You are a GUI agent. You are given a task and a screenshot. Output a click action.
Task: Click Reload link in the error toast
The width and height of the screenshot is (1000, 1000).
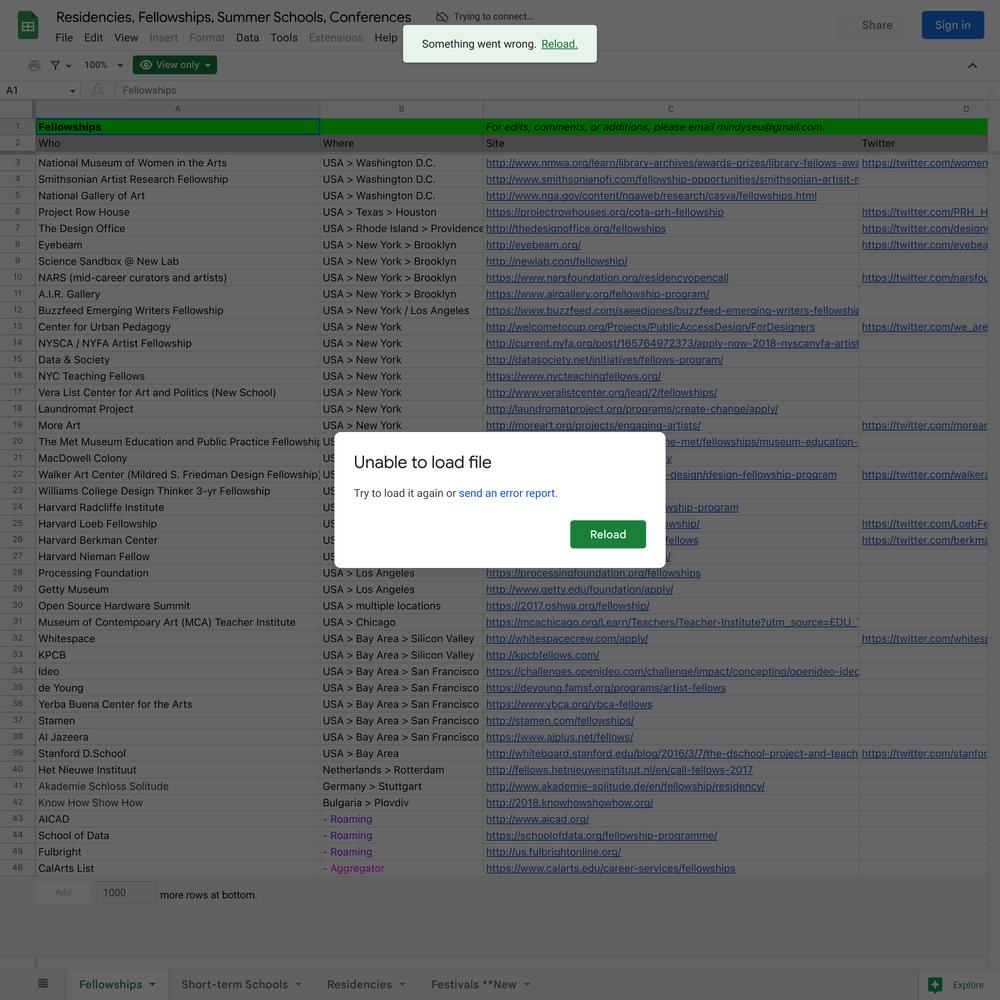(559, 44)
